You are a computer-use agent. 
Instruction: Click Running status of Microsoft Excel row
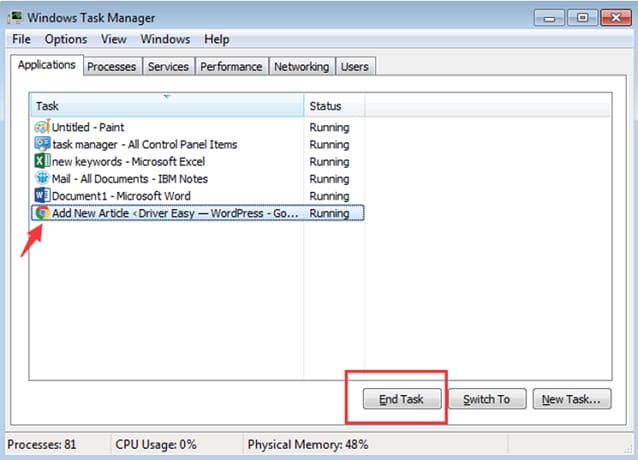point(329,162)
